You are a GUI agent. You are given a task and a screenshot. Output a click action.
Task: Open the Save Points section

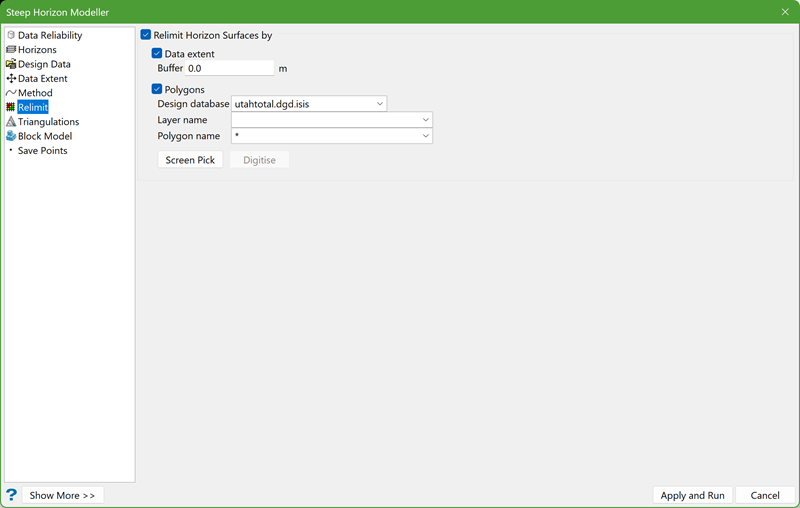pyautogui.click(x=42, y=150)
